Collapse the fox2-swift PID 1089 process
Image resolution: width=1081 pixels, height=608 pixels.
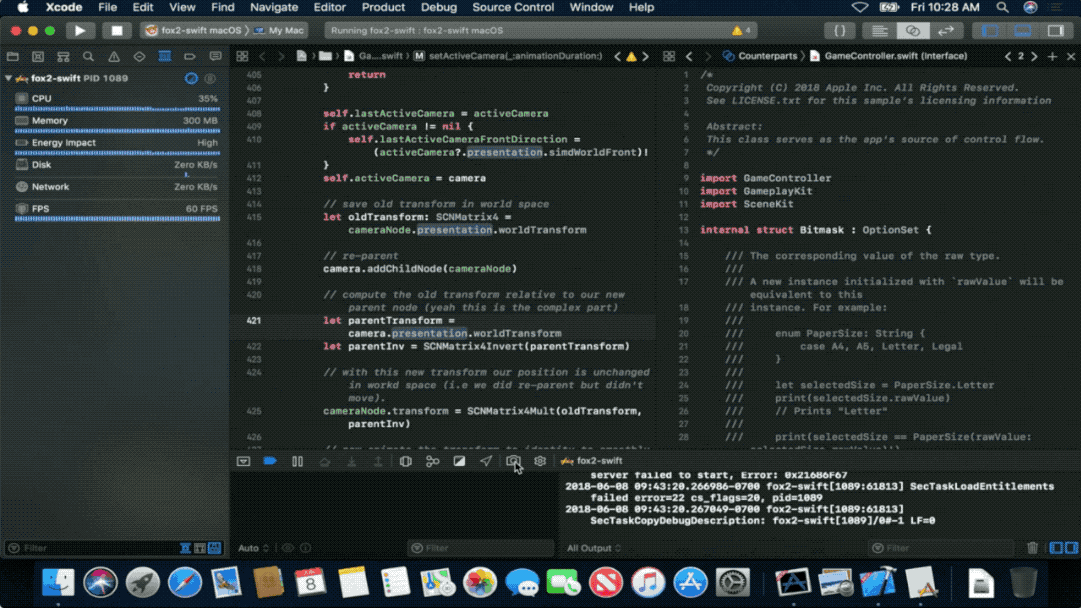[x=8, y=79]
